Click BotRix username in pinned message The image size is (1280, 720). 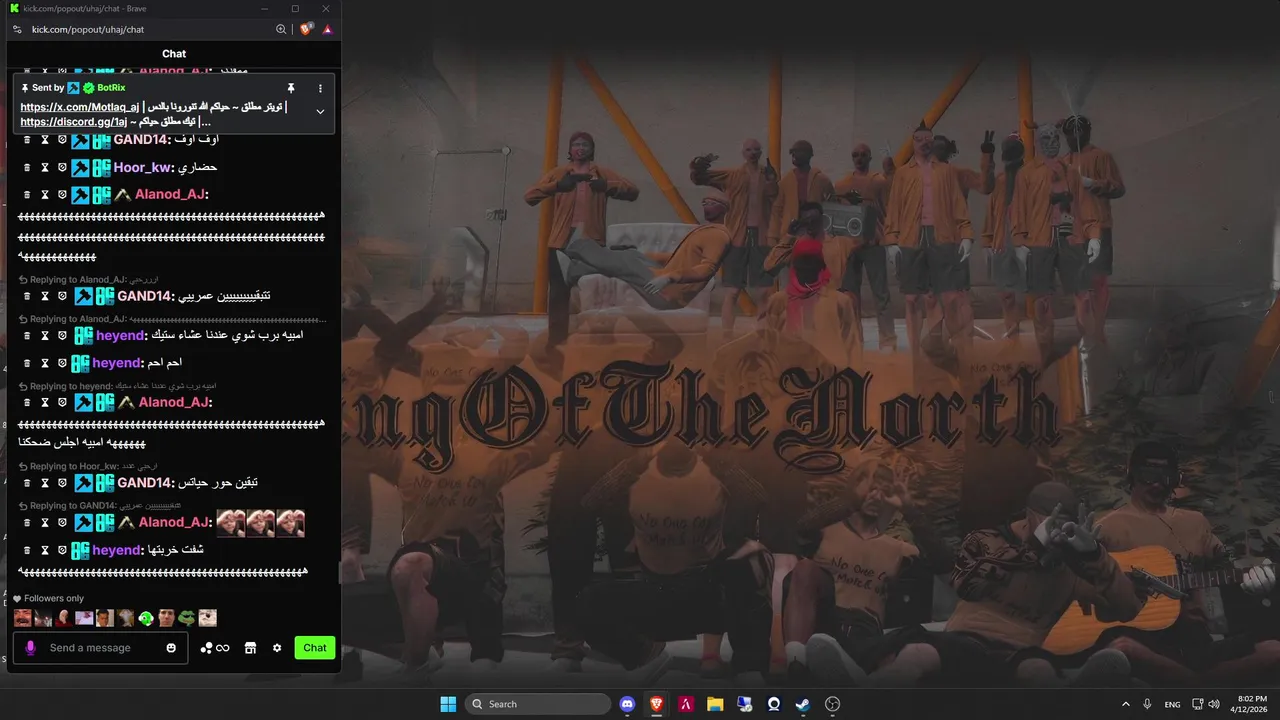pos(111,88)
